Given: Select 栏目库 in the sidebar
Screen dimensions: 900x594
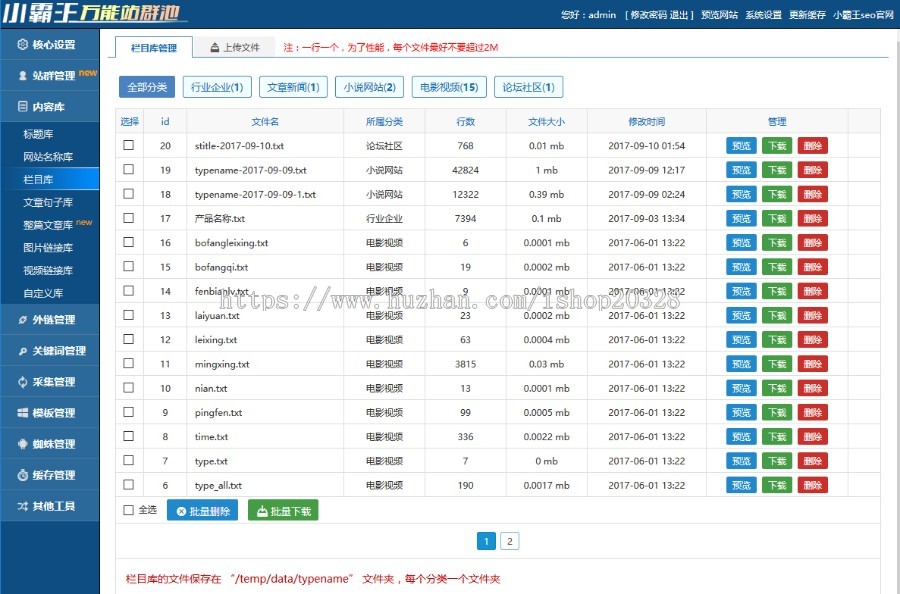Looking at the screenshot, I should (49, 179).
